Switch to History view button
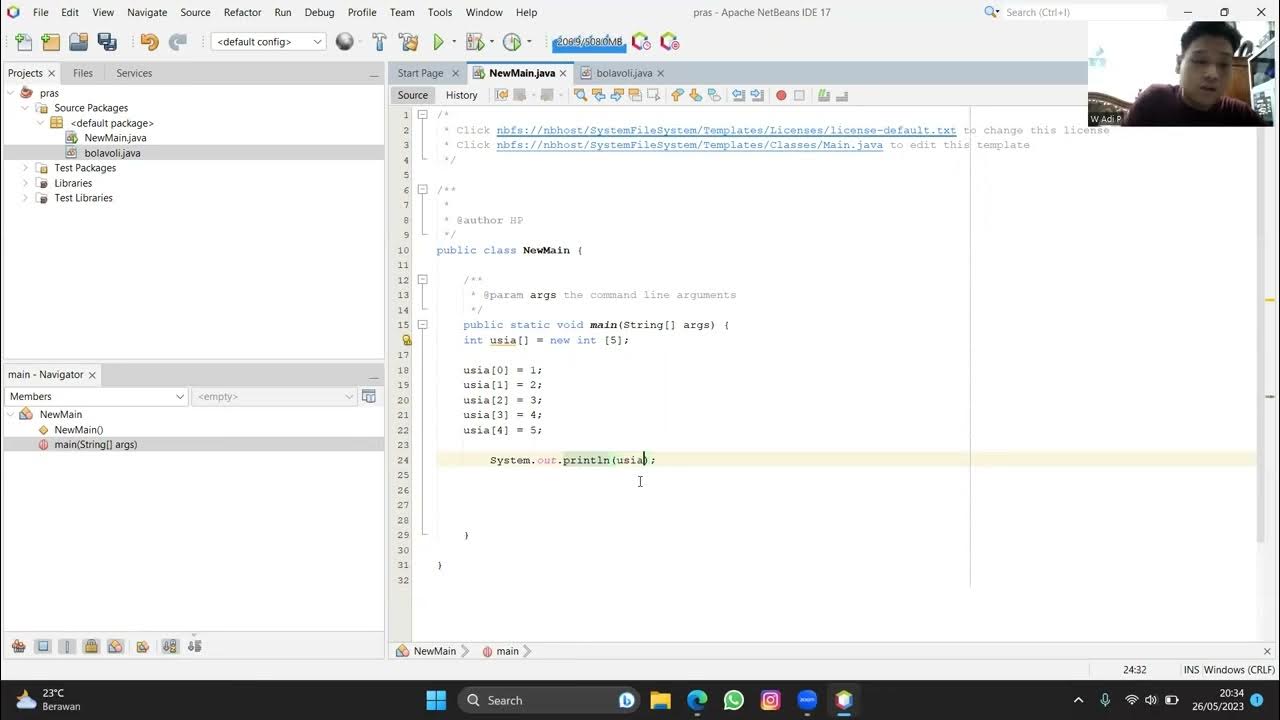This screenshot has height=720, width=1280. click(x=461, y=95)
